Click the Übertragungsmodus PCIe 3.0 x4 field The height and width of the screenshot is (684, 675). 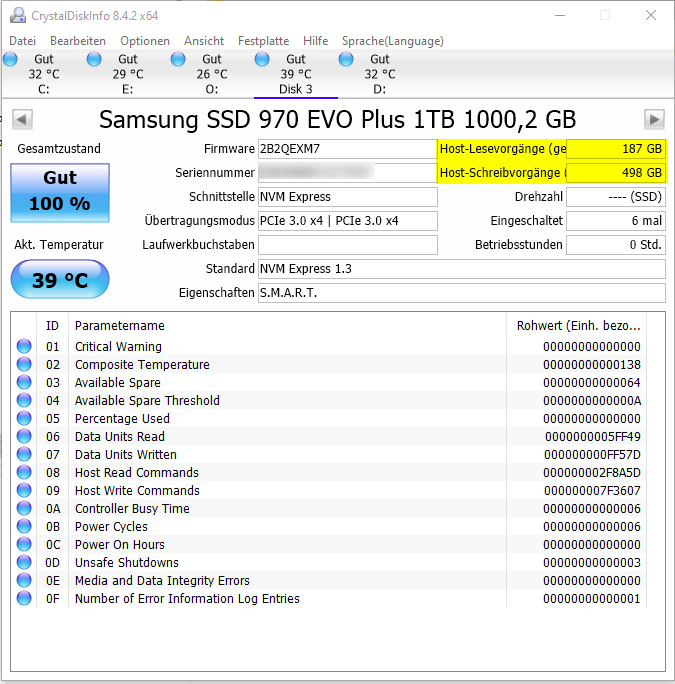[347, 221]
